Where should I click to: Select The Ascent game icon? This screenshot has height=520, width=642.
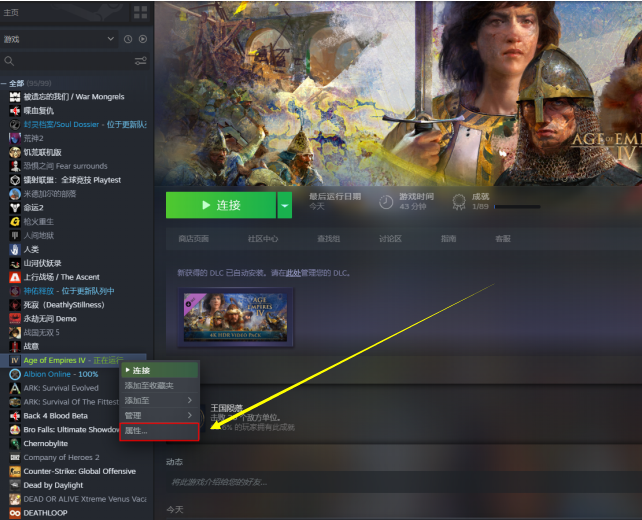click(x=15, y=277)
